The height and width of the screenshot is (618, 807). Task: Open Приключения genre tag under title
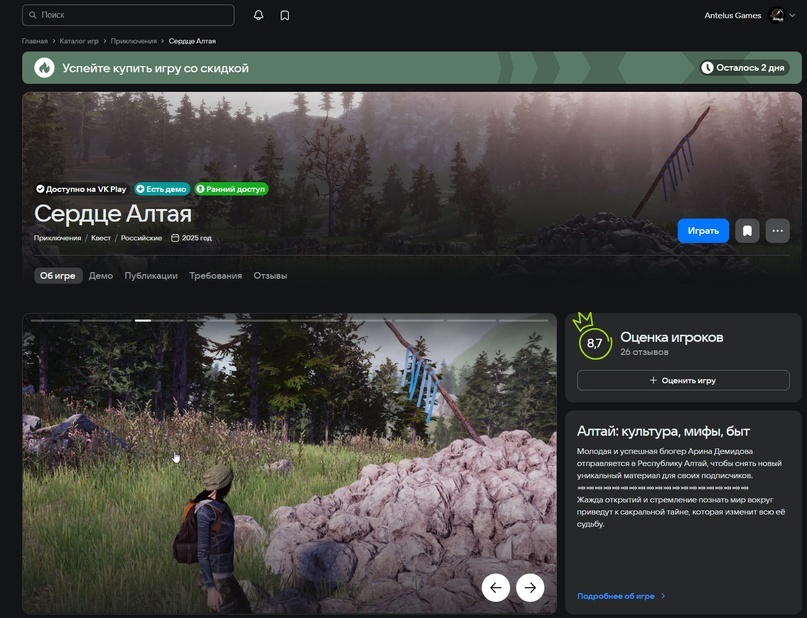pos(57,238)
